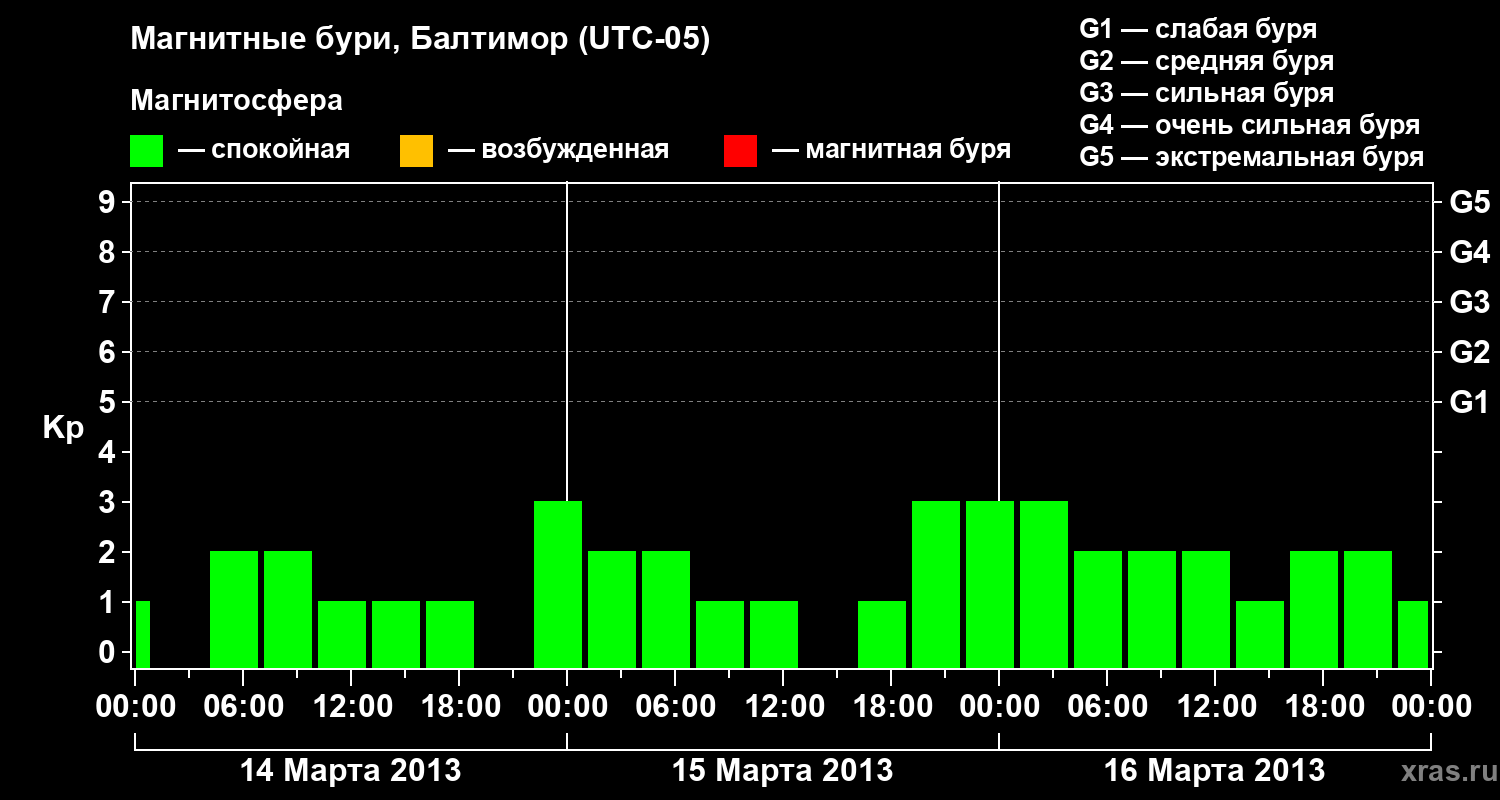The width and height of the screenshot is (1500, 800).
Task: Click the 00:00 label starting 16 Марта
Action: (x=999, y=707)
